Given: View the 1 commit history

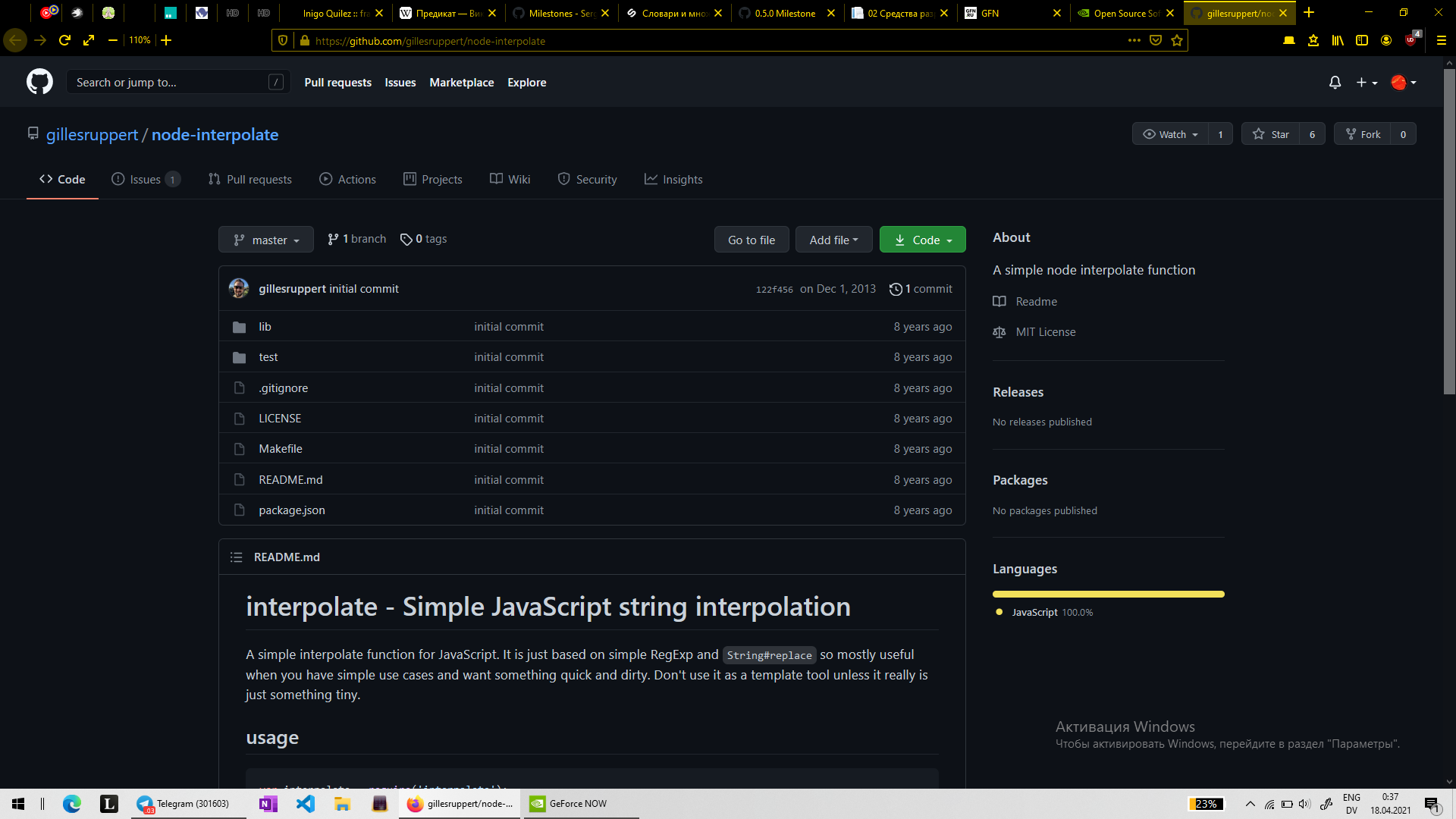Looking at the screenshot, I should [921, 289].
